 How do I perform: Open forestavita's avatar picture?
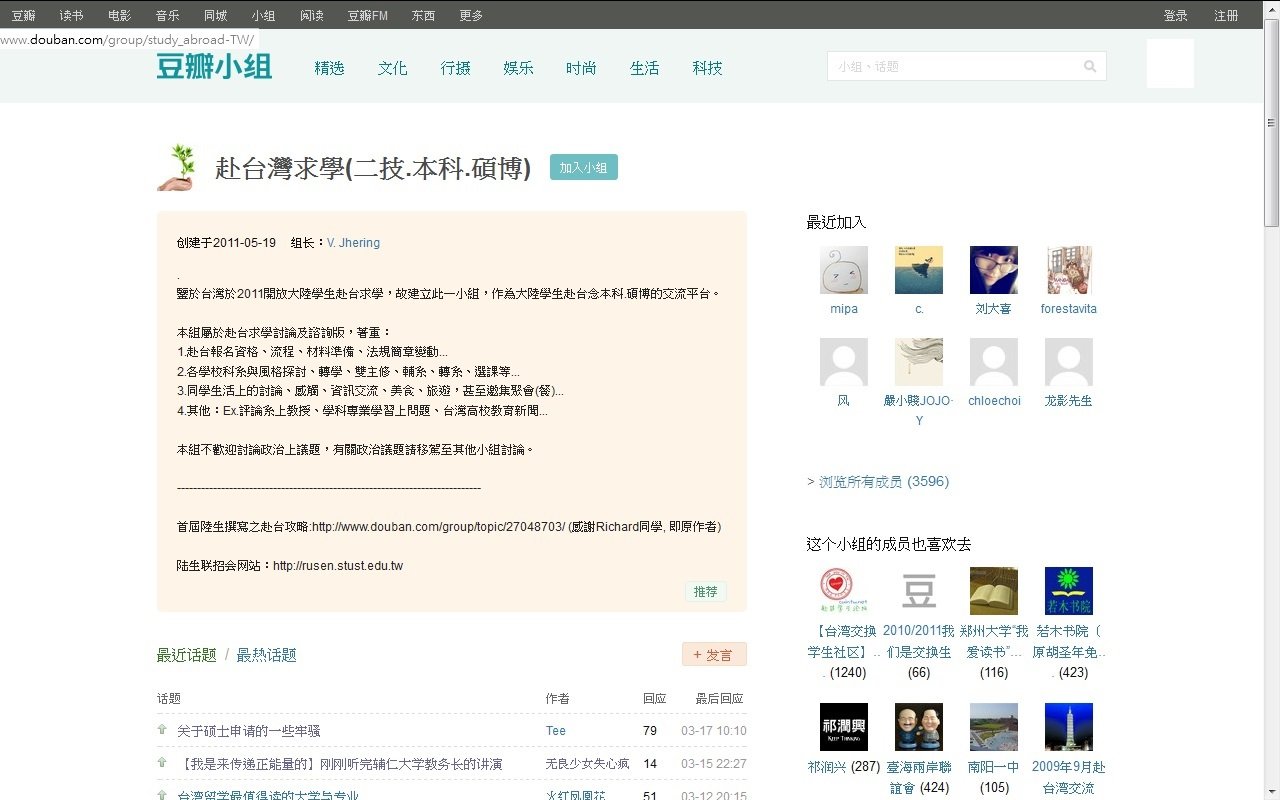pyautogui.click(x=1068, y=269)
